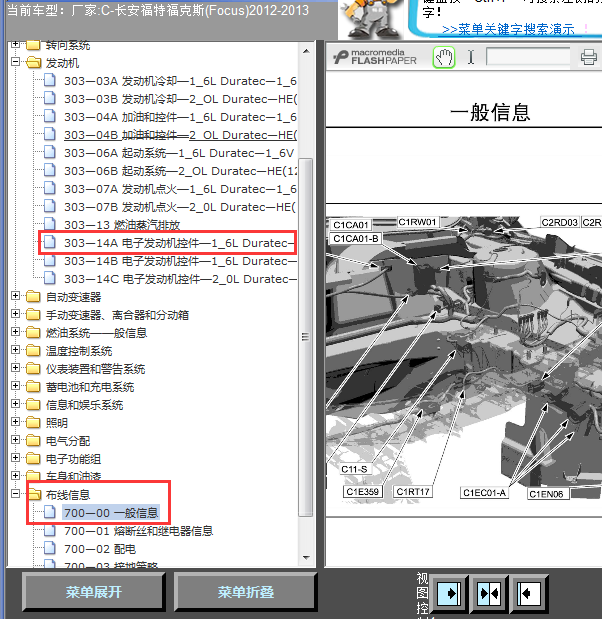Click the tree panel scrollbar thumb

coord(306,337)
